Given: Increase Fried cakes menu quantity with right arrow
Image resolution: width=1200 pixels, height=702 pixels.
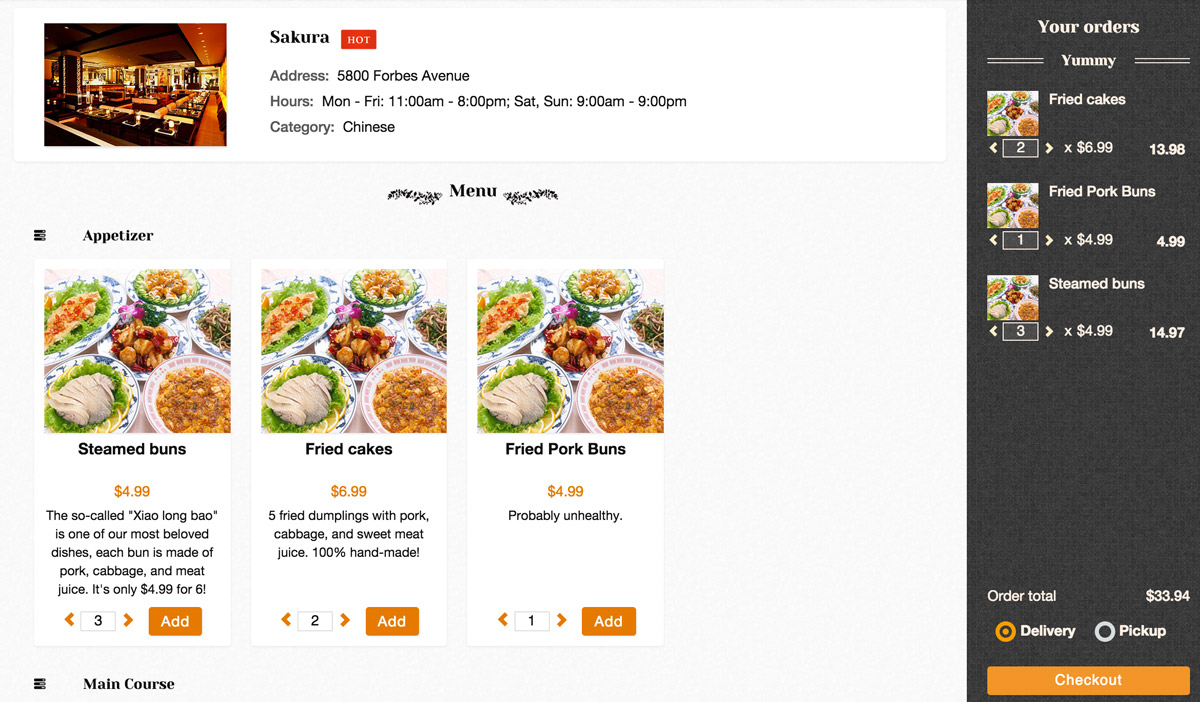Looking at the screenshot, I should pyautogui.click(x=345, y=620).
